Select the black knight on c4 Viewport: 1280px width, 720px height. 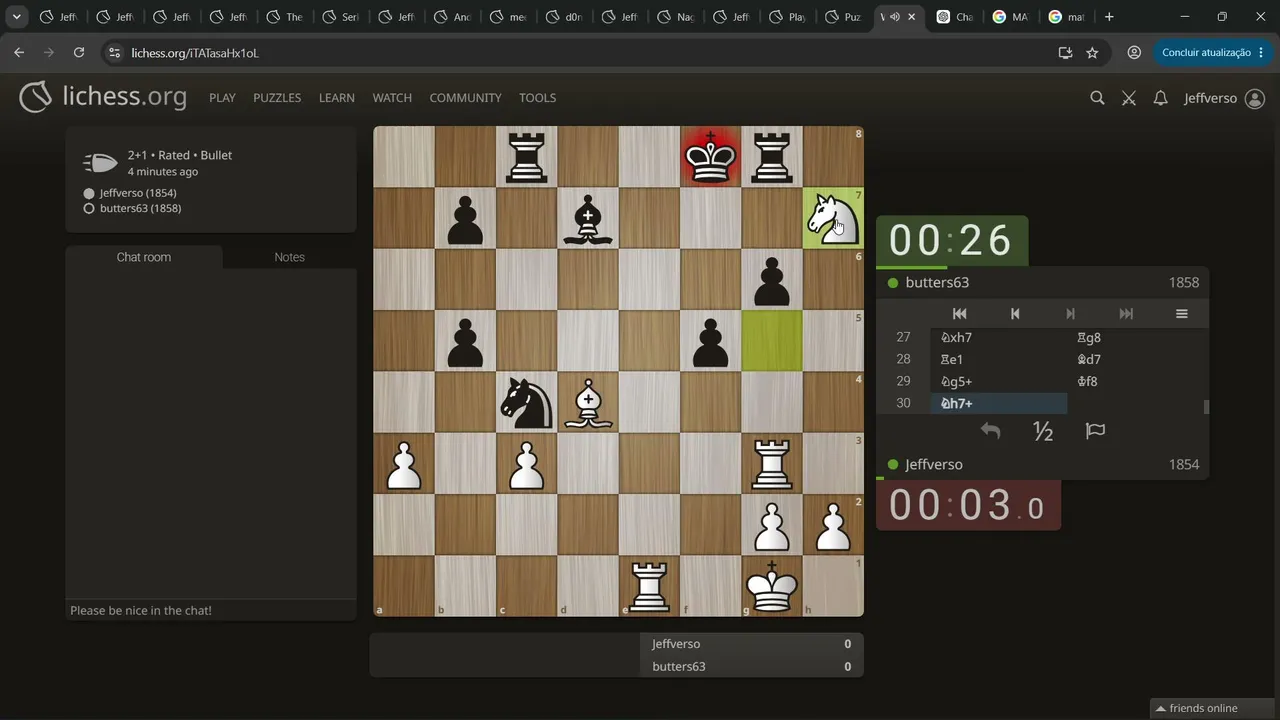526,402
